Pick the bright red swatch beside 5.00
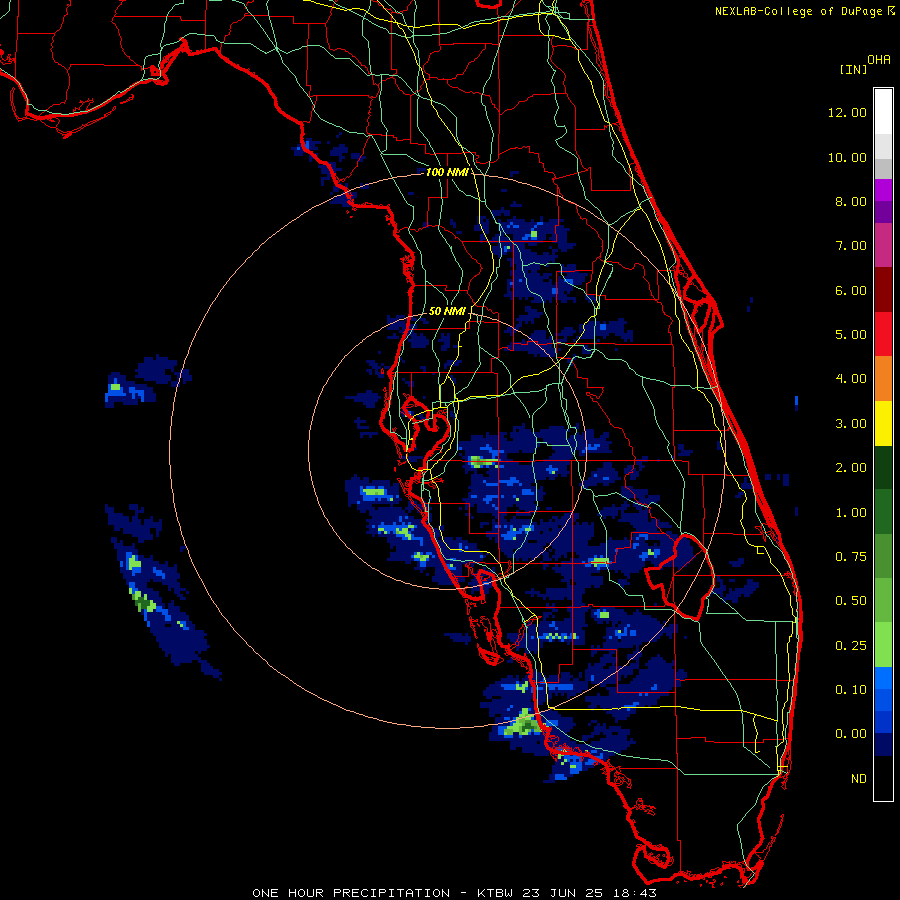The width and height of the screenshot is (900, 900). pyautogui.click(x=883, y=334)
